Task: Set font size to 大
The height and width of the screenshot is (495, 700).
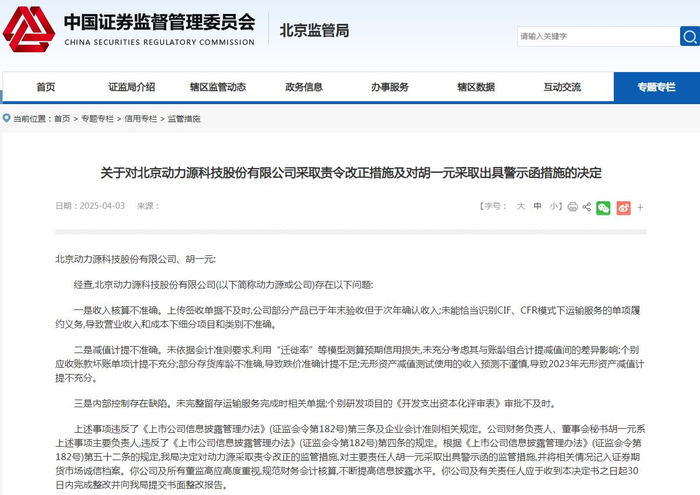Action: tap(521, 206)
